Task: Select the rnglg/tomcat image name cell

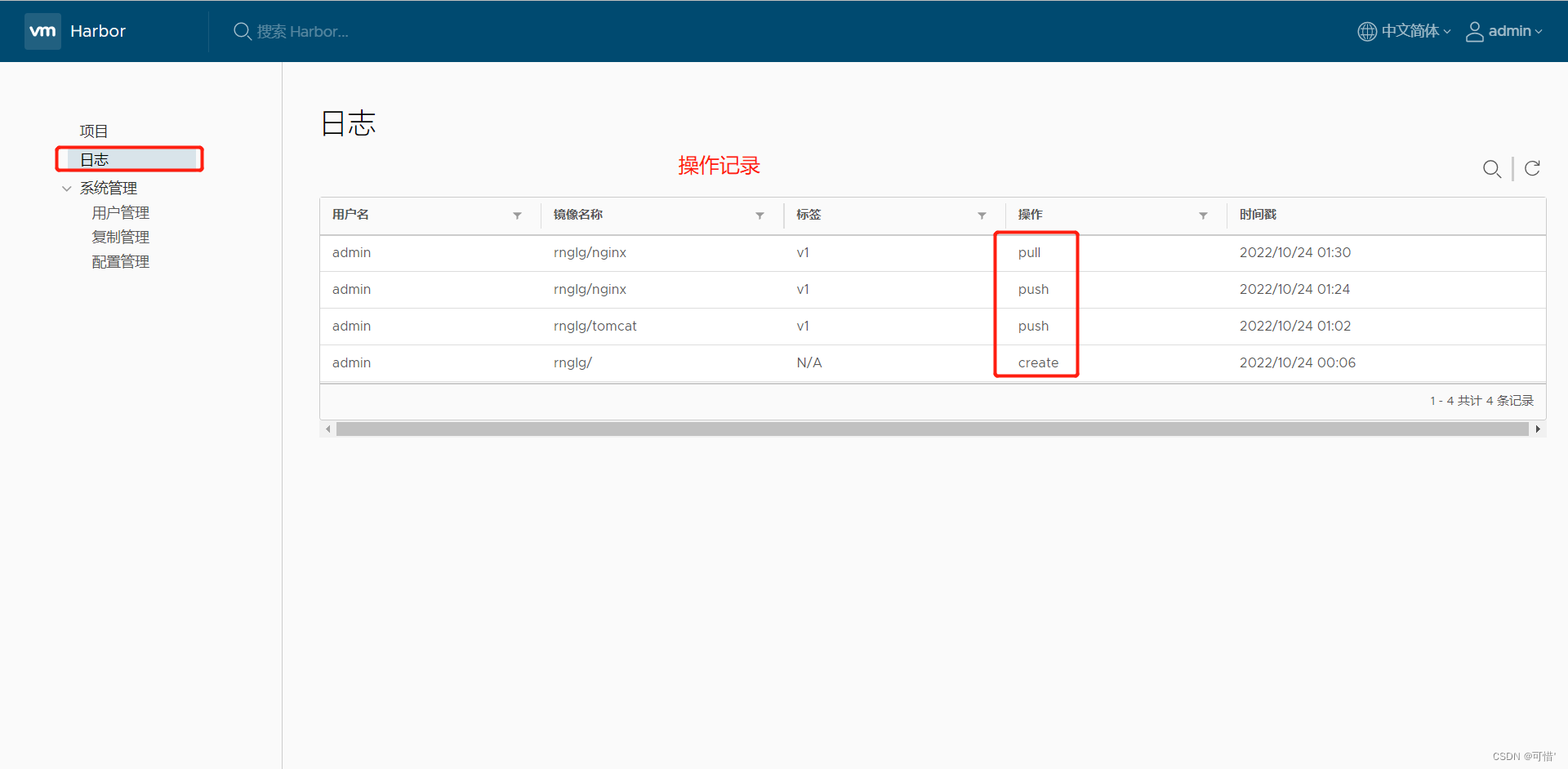Action: [x=595, y=327]
